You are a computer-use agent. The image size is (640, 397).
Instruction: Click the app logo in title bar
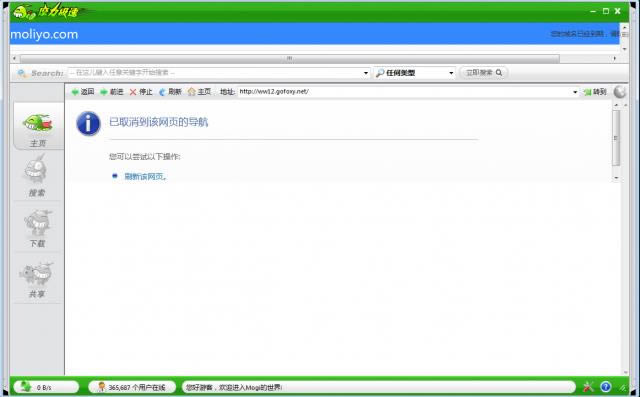(45, 11)
